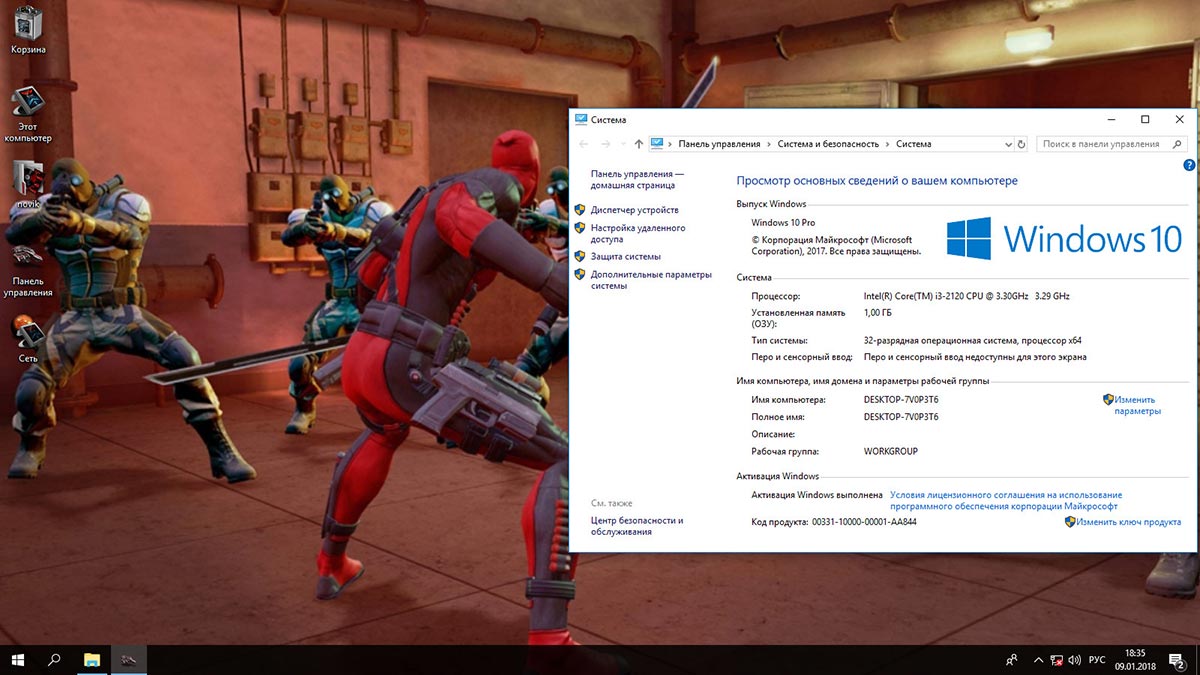Select the Активация Windows выполнена text
Image resolution: width=1200 pixels, height=675 pixels.
(817, 494)
